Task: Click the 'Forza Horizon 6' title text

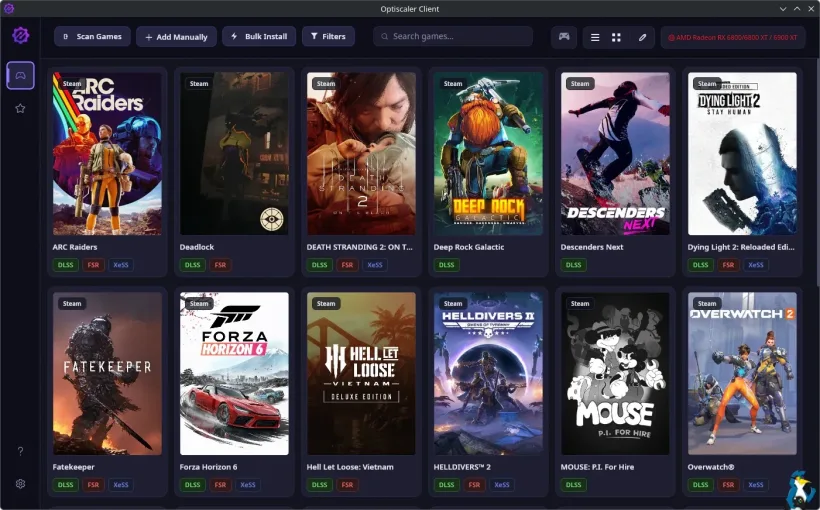Action: point(208,467)
